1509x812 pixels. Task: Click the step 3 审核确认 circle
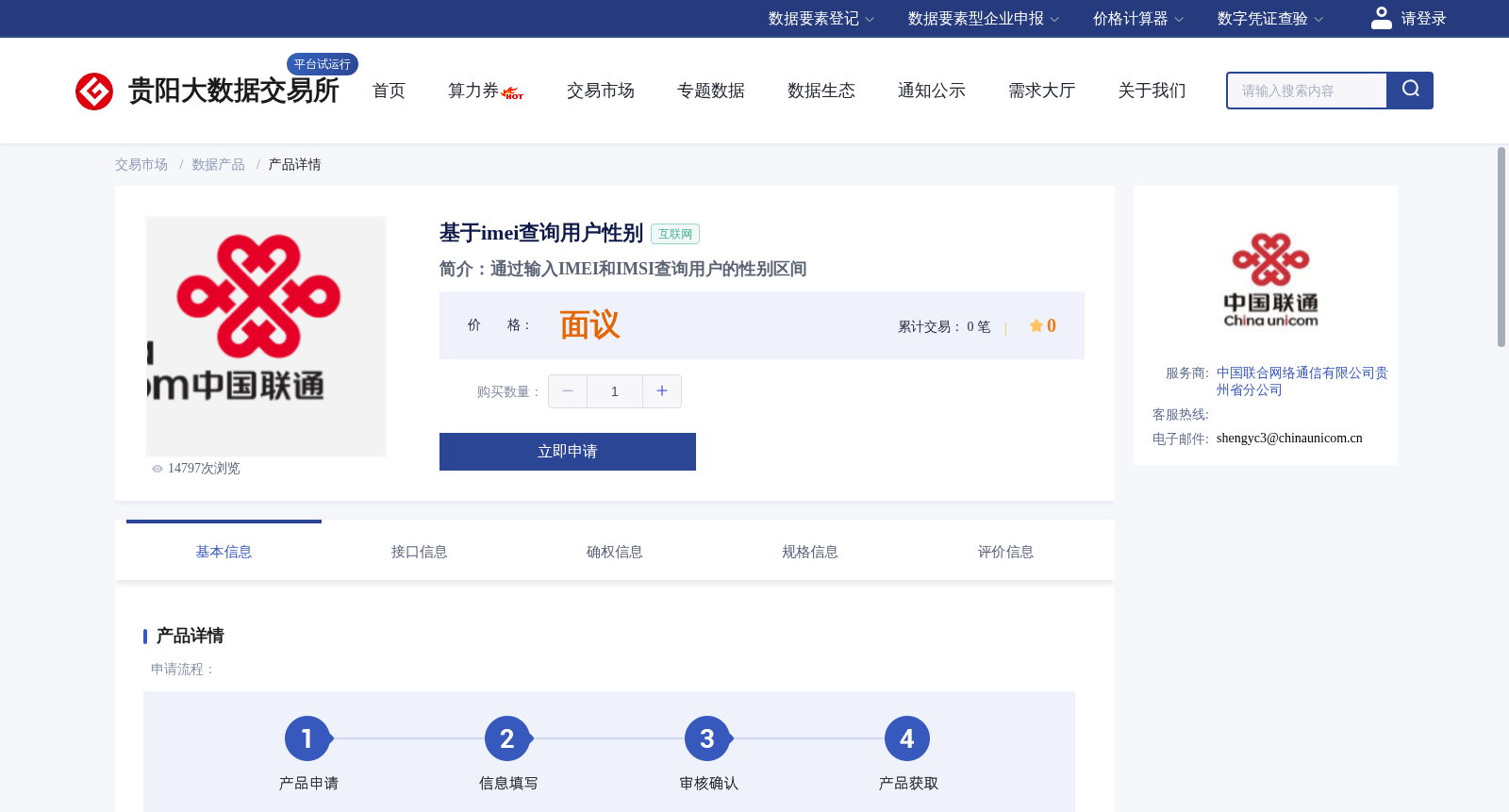click(x=707, y=738)
